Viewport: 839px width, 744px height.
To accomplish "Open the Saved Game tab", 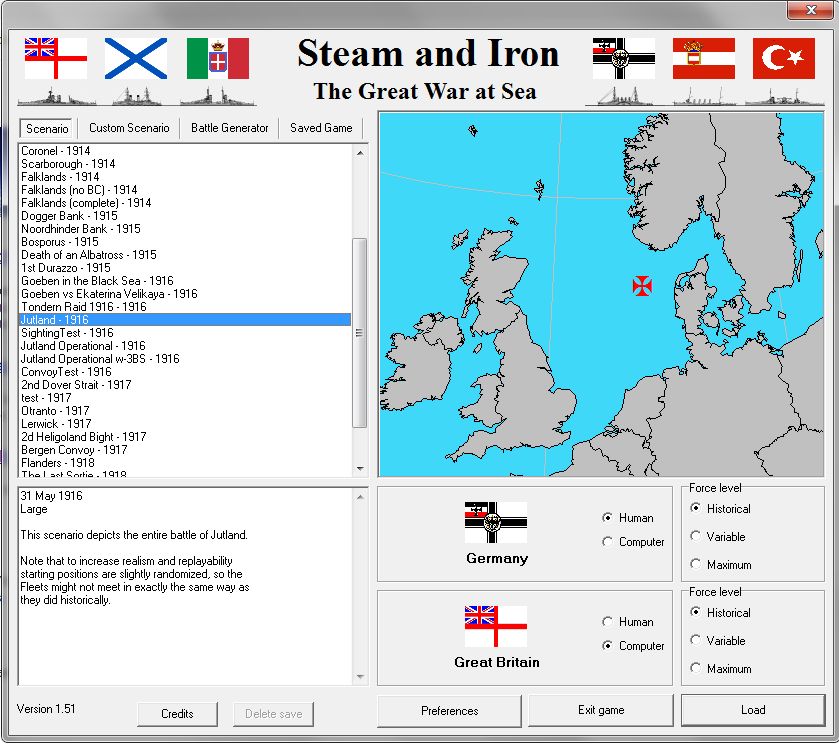I will pos(324,128).
